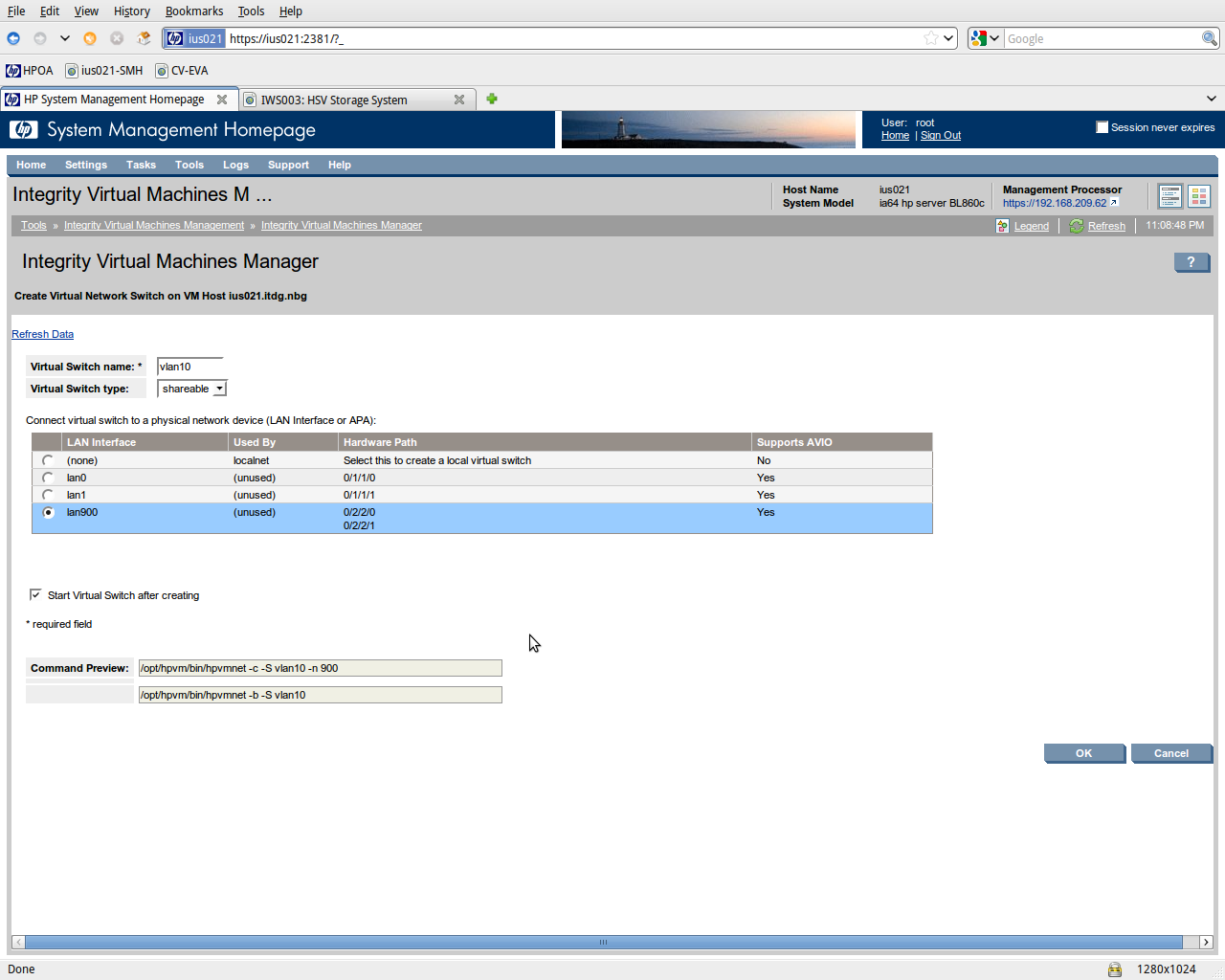Open the Bookmarks menu
Image resolution: width=1225 pixels, height=980 pixels.
(x=194, y=11)
